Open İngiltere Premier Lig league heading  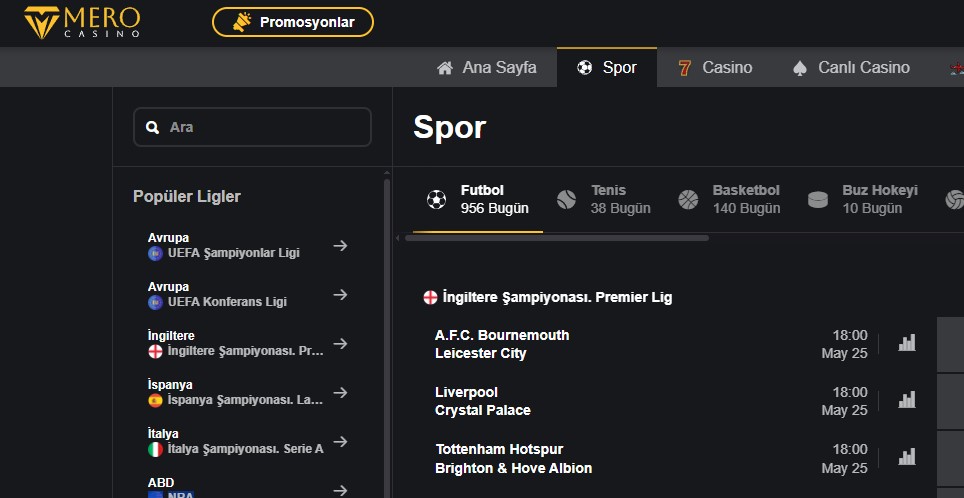(547, 297)
